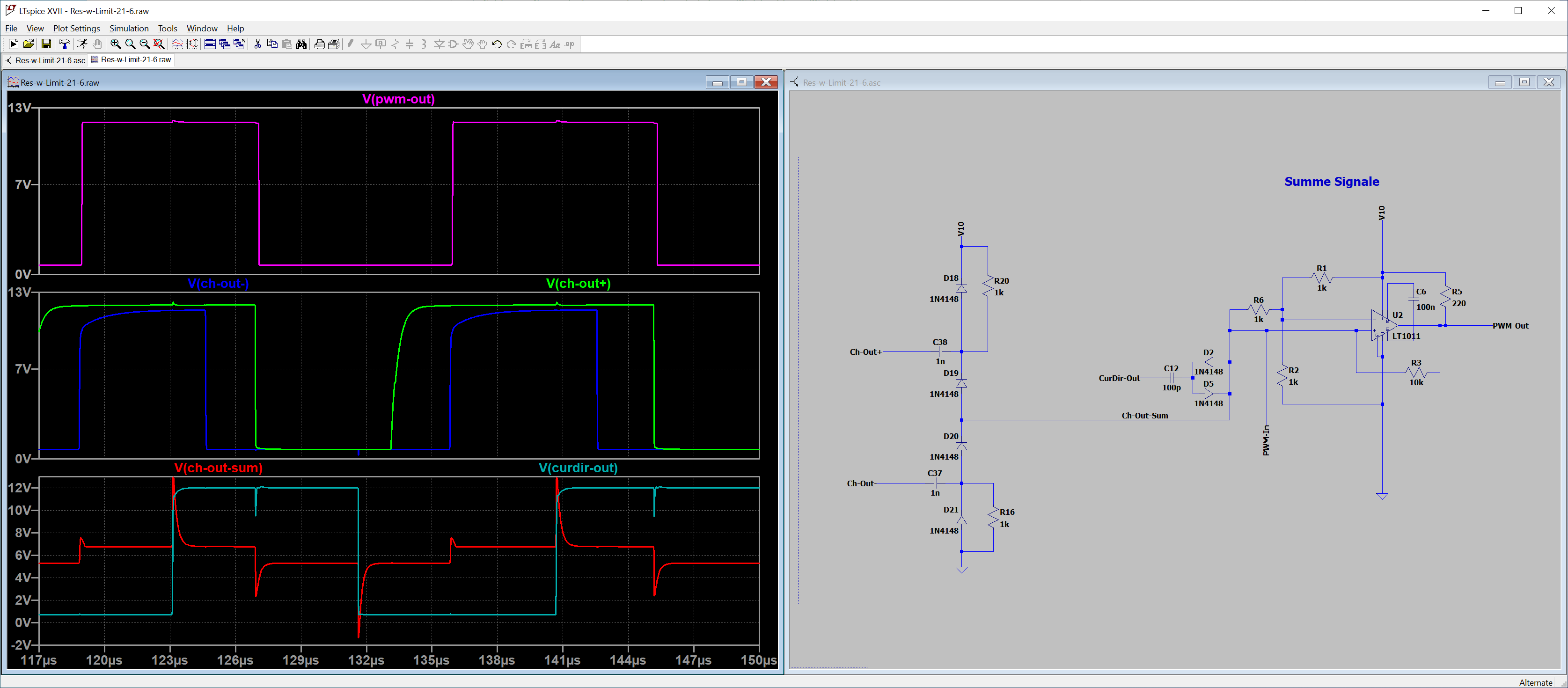1568x688 pixels.
Task: Click the Open file folder icon
Action: (29, 44)
